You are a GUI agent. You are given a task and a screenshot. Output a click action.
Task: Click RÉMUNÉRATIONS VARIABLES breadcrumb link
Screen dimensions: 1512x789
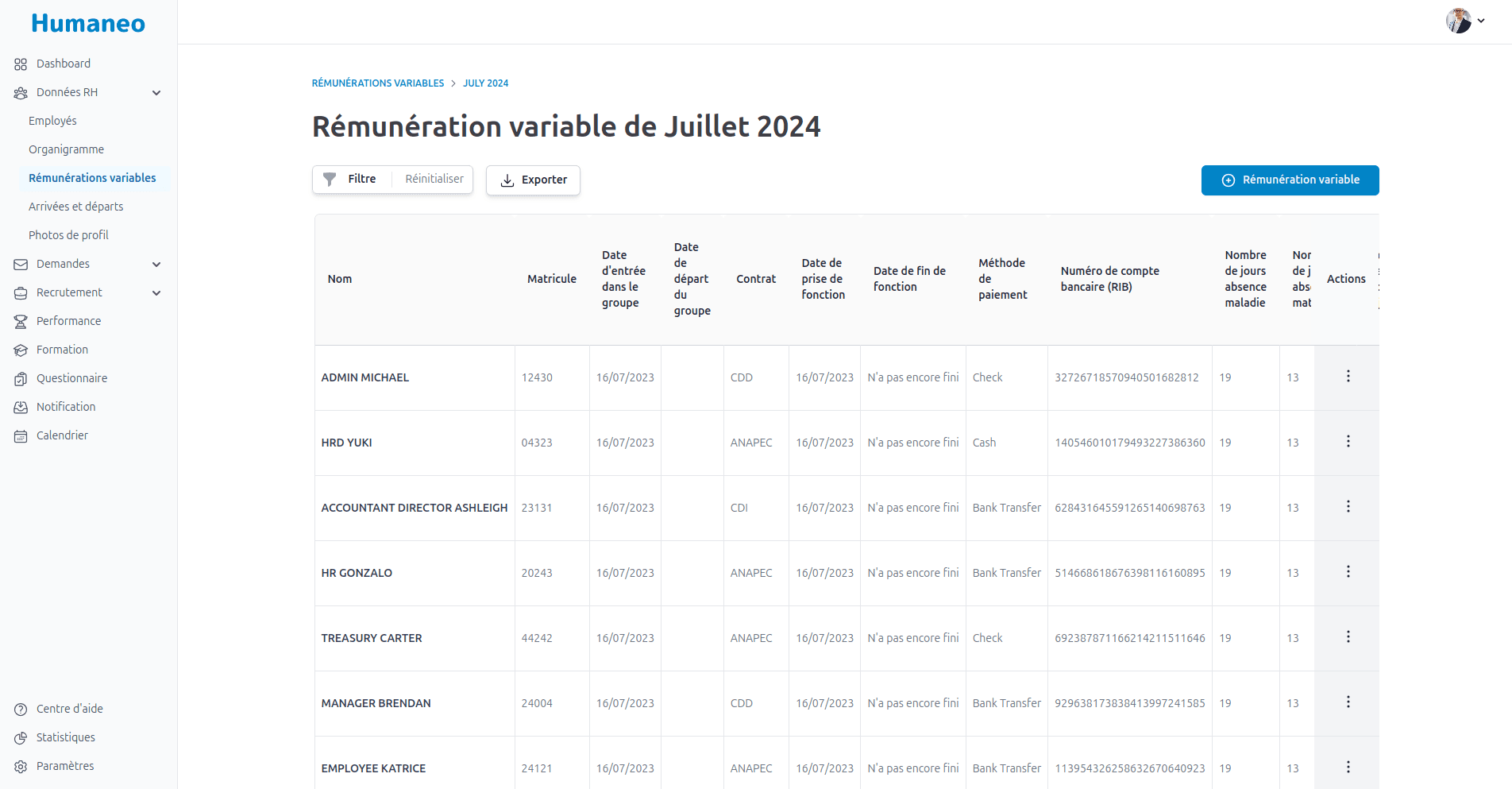point(378,83)
